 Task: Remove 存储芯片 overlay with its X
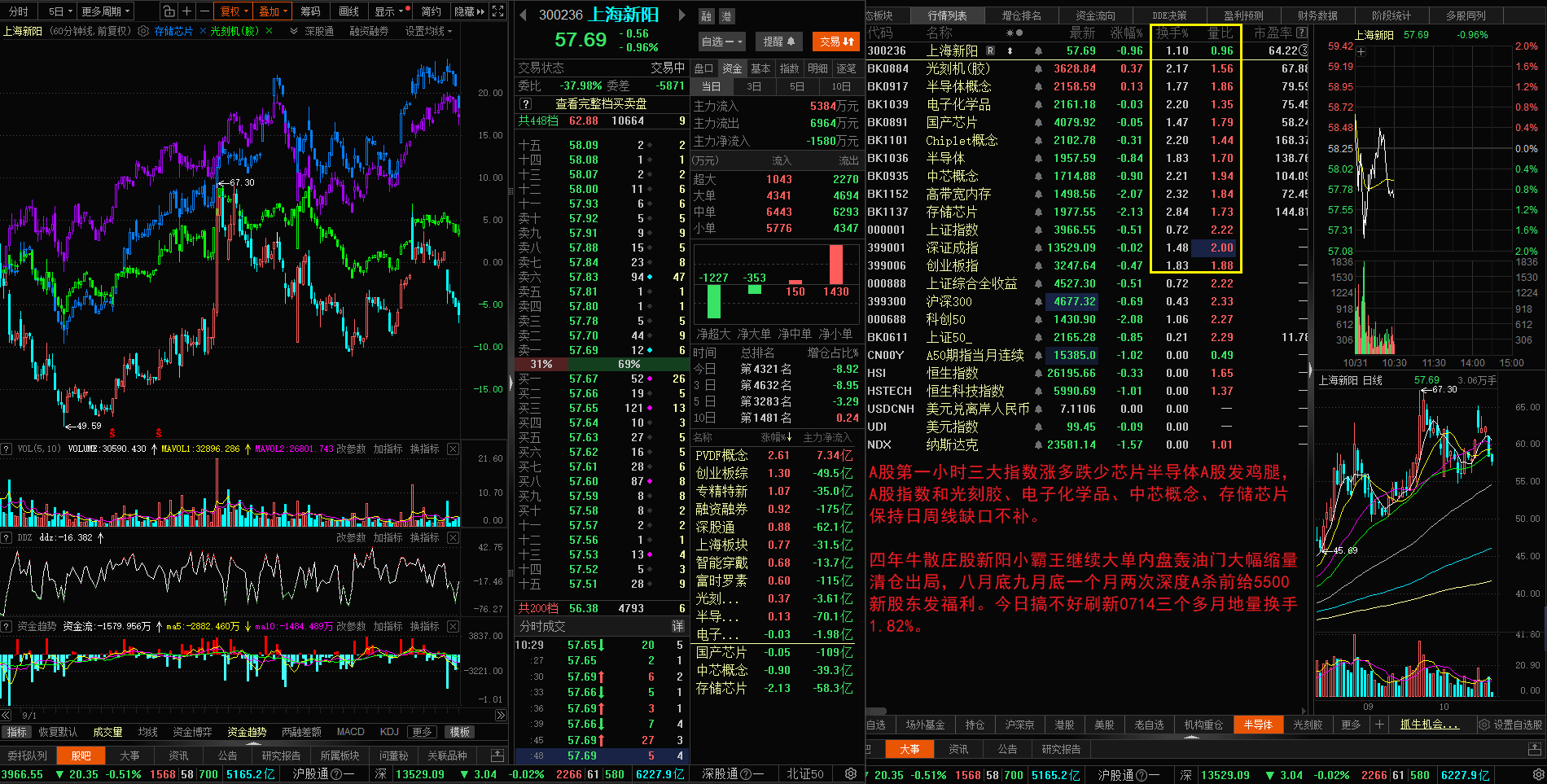point(203,31)
